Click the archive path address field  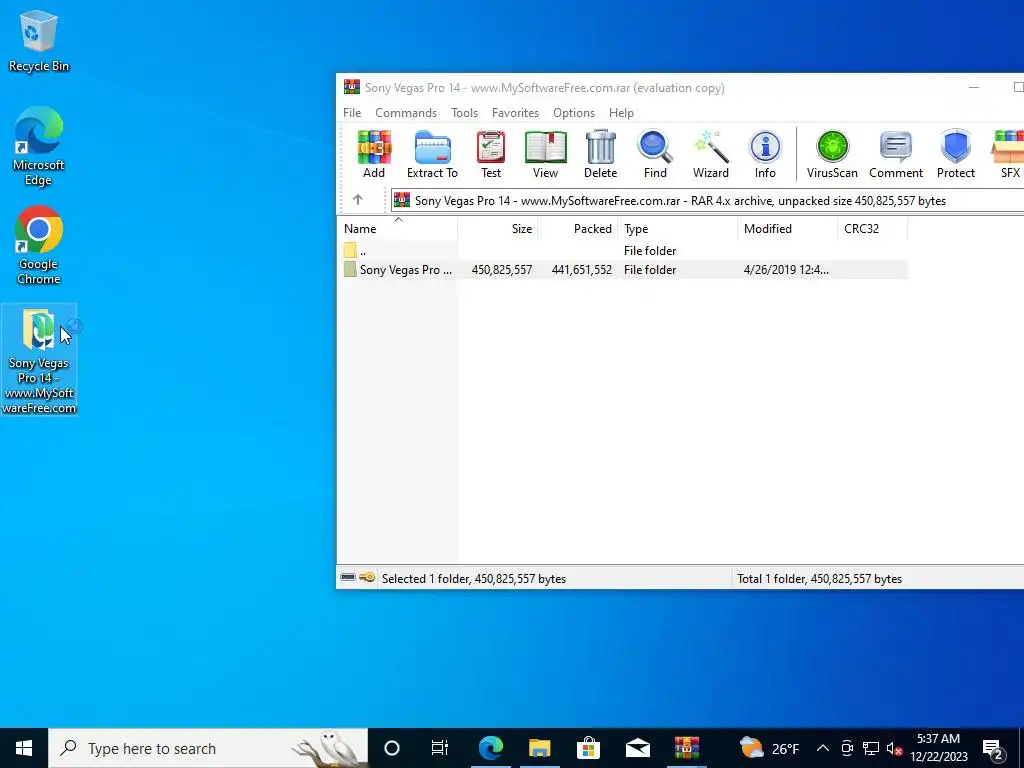coord(707,200)
